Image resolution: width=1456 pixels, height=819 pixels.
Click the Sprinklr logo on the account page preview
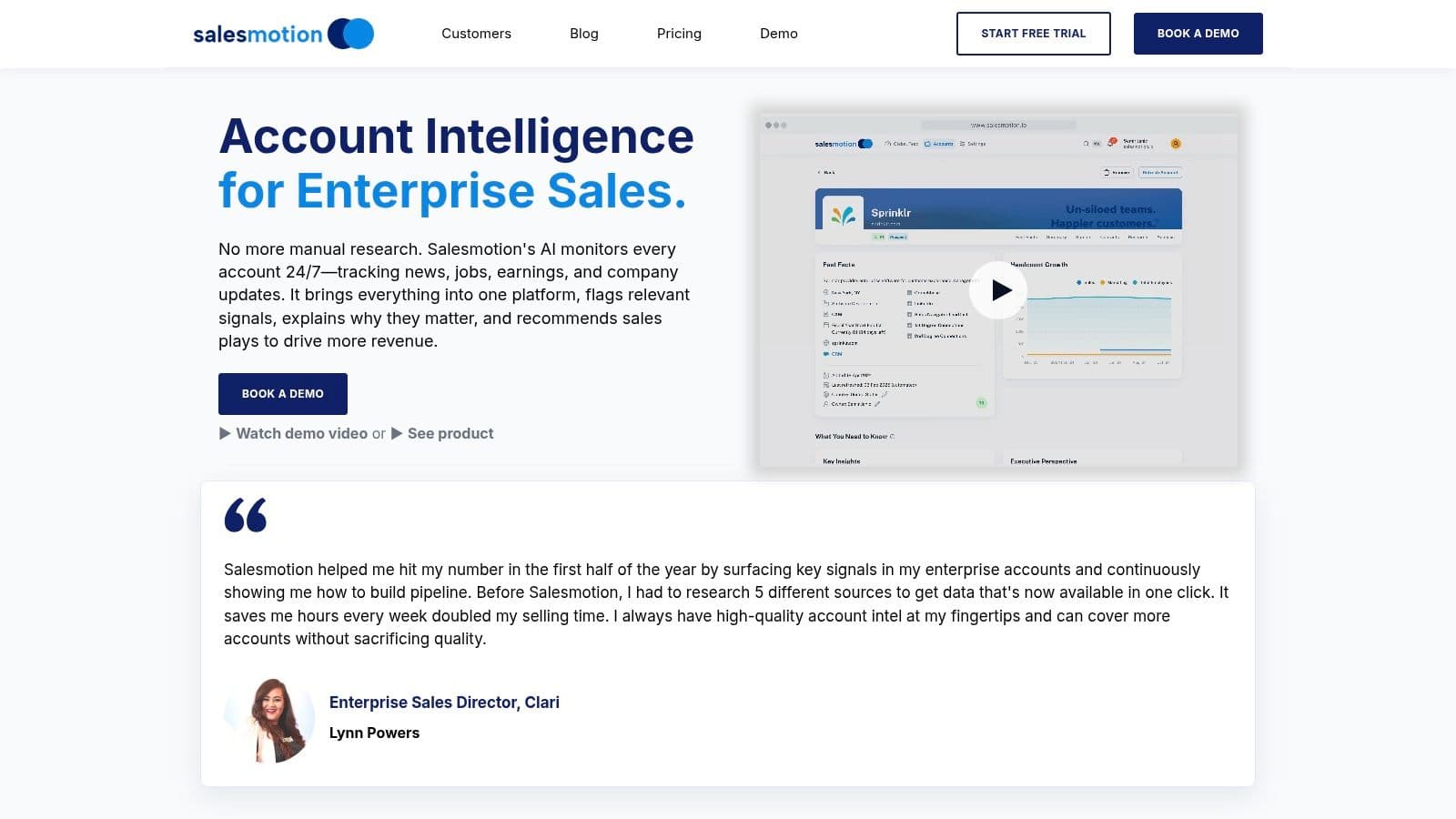point(842,213)
